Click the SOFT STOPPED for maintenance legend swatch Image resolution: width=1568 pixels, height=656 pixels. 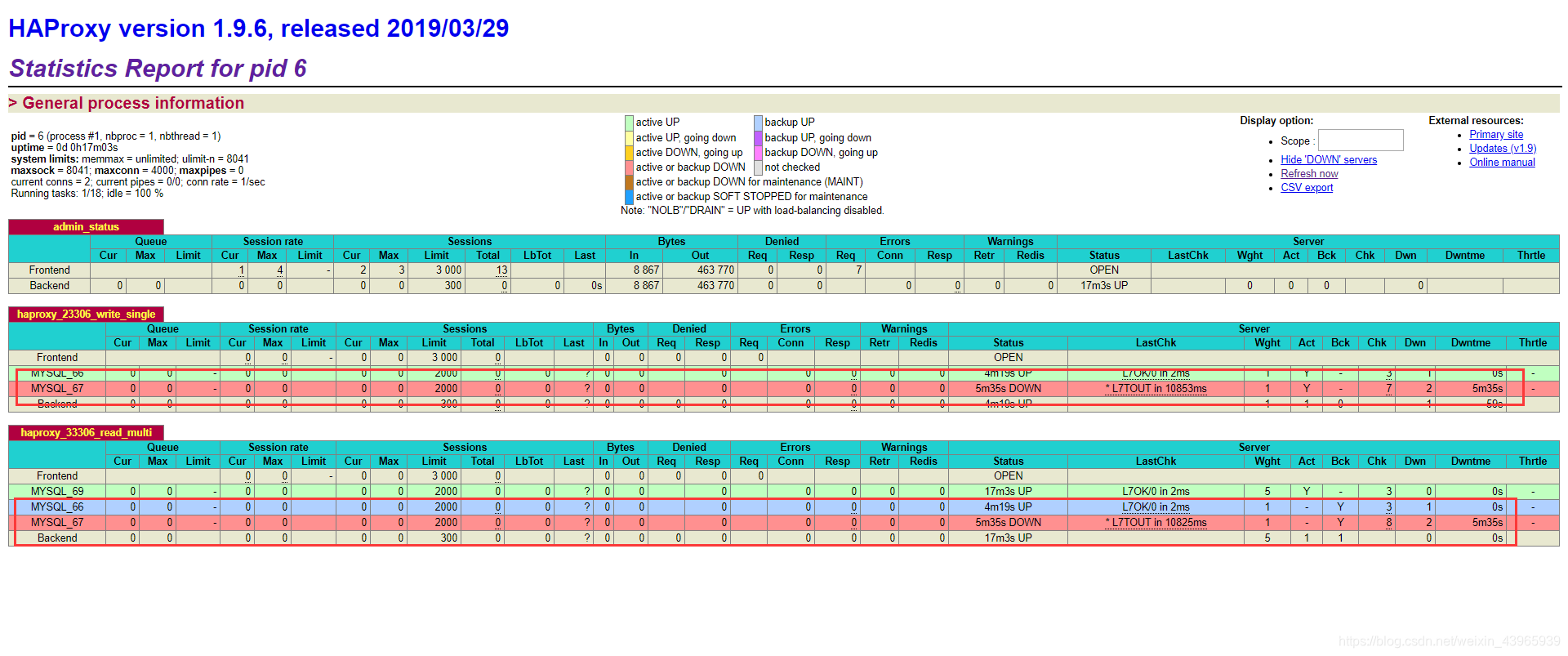[629, 197]
